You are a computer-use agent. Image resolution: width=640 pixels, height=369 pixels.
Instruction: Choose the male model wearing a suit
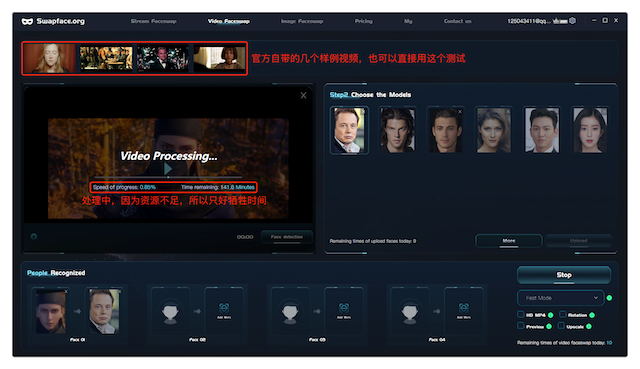[x=542, y=130]
